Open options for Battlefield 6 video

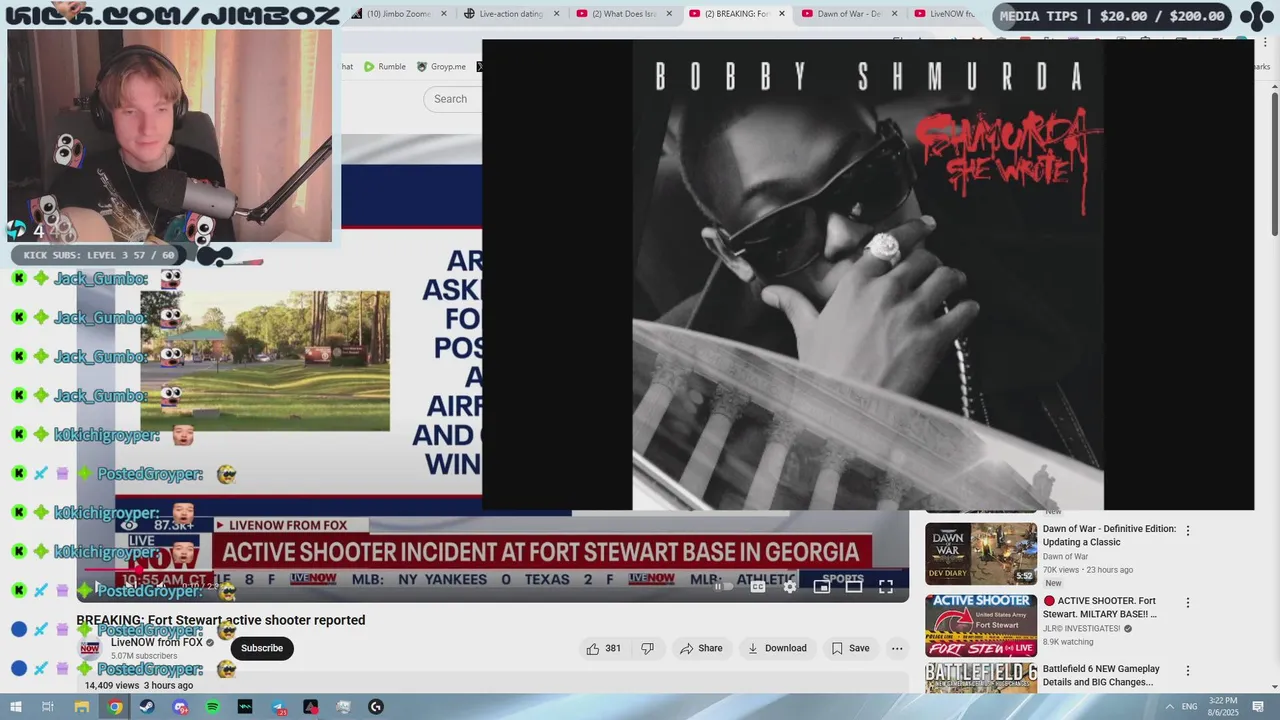(1188, 671)
